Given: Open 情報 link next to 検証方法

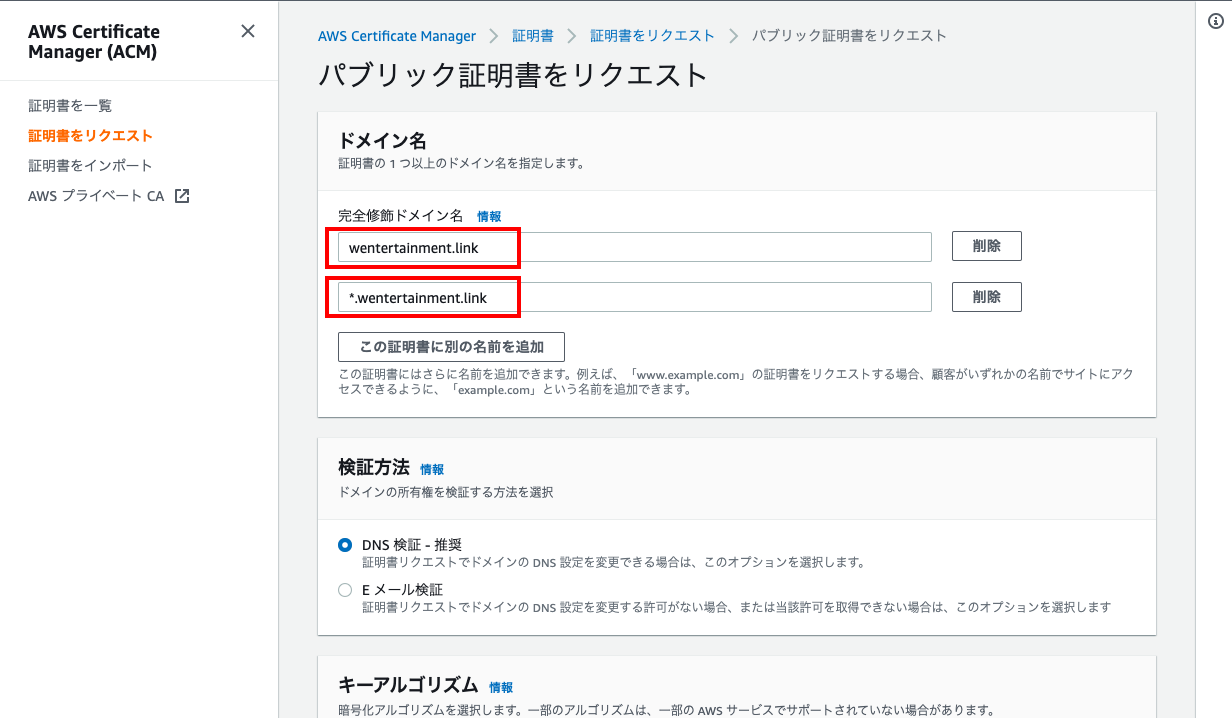Looking at the screenshot, I should [432, 469].
